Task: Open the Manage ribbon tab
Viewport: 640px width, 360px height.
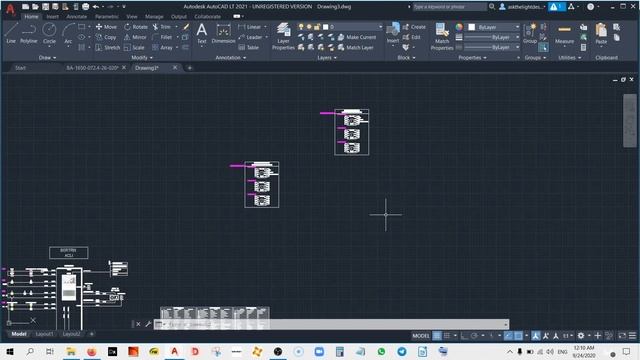Action: [x=154, y=17]
